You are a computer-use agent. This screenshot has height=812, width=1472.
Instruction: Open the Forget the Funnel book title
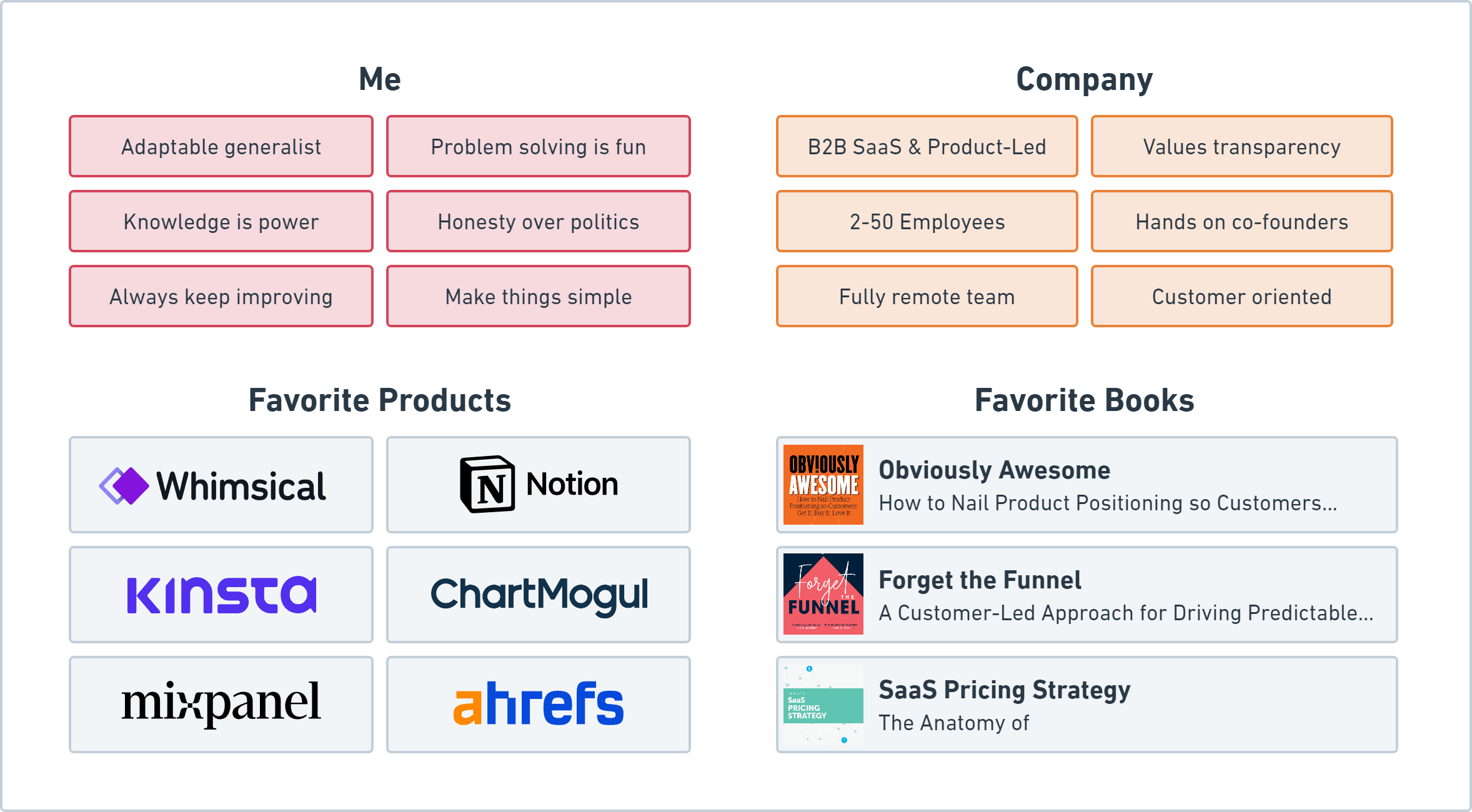[979, 580]
